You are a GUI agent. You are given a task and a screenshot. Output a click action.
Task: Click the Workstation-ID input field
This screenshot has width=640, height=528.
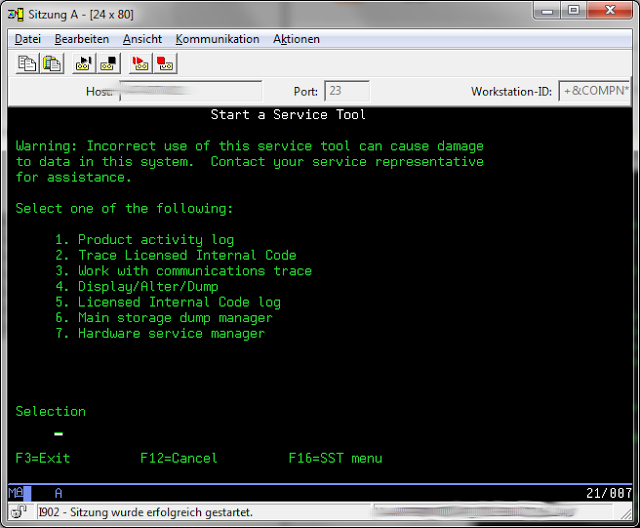pyautogui.click(x=593, y=92)
